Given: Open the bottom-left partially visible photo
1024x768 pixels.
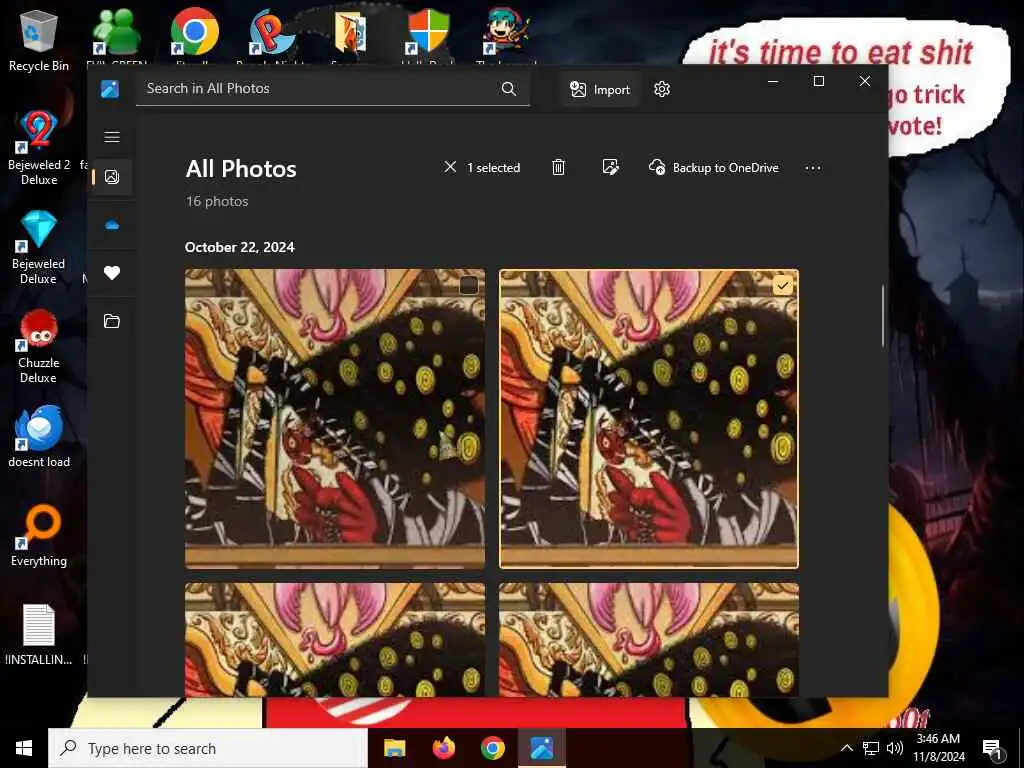Looking at the screenshot, I should [x=335, y=639].
